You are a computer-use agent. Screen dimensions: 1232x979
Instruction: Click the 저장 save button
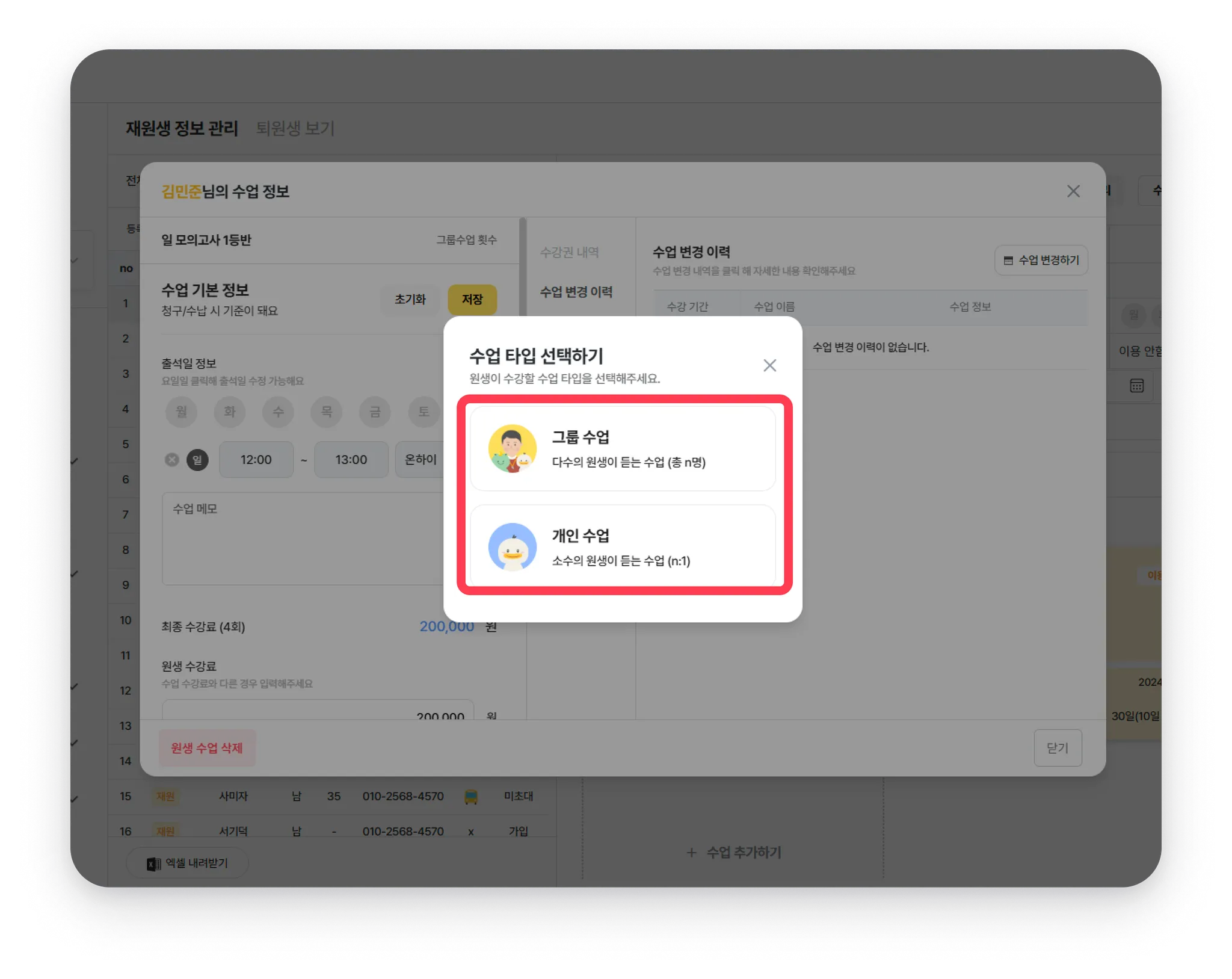(472, 299)
